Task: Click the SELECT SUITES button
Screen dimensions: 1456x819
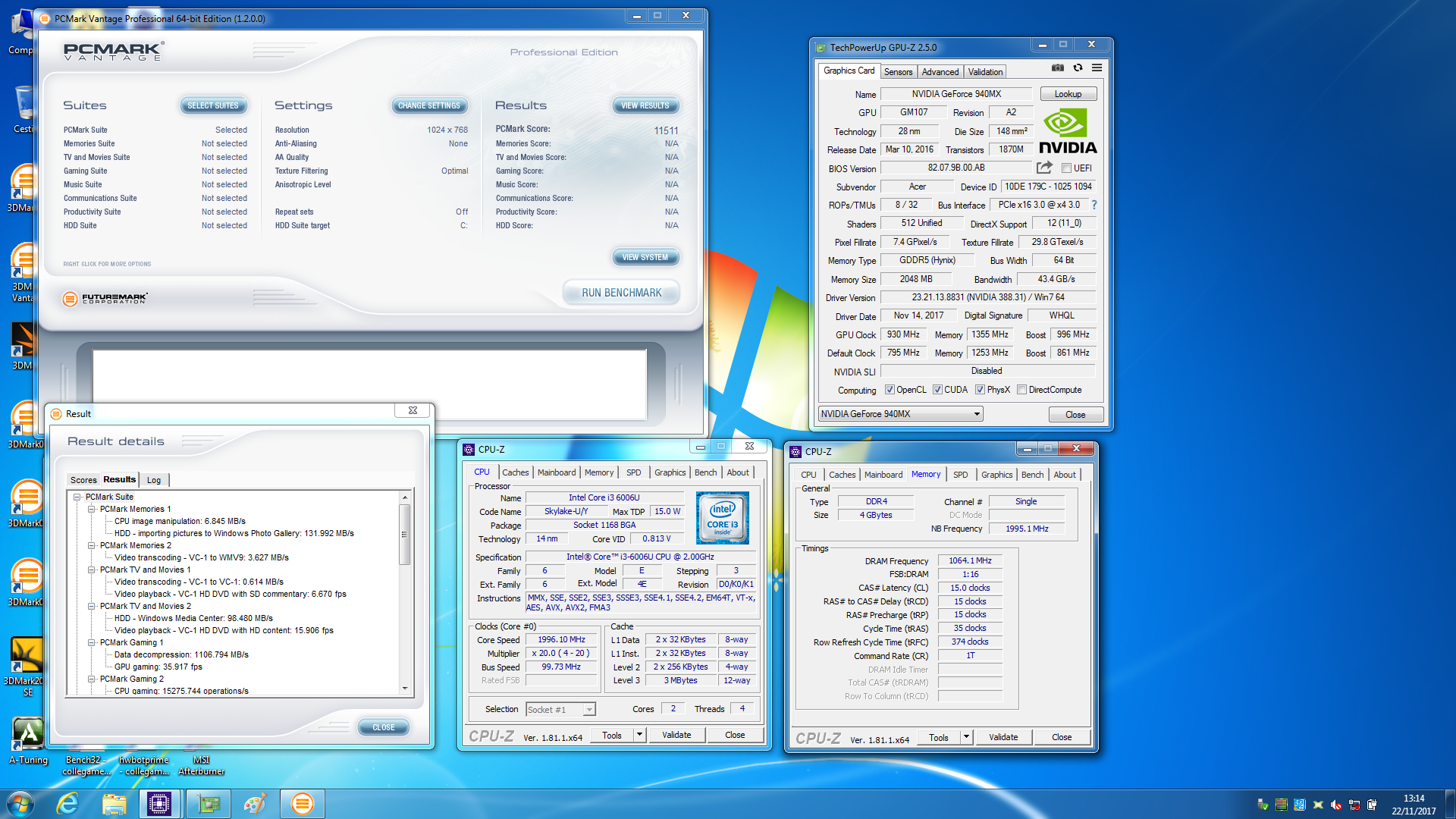Action: (x=213, y=105)
